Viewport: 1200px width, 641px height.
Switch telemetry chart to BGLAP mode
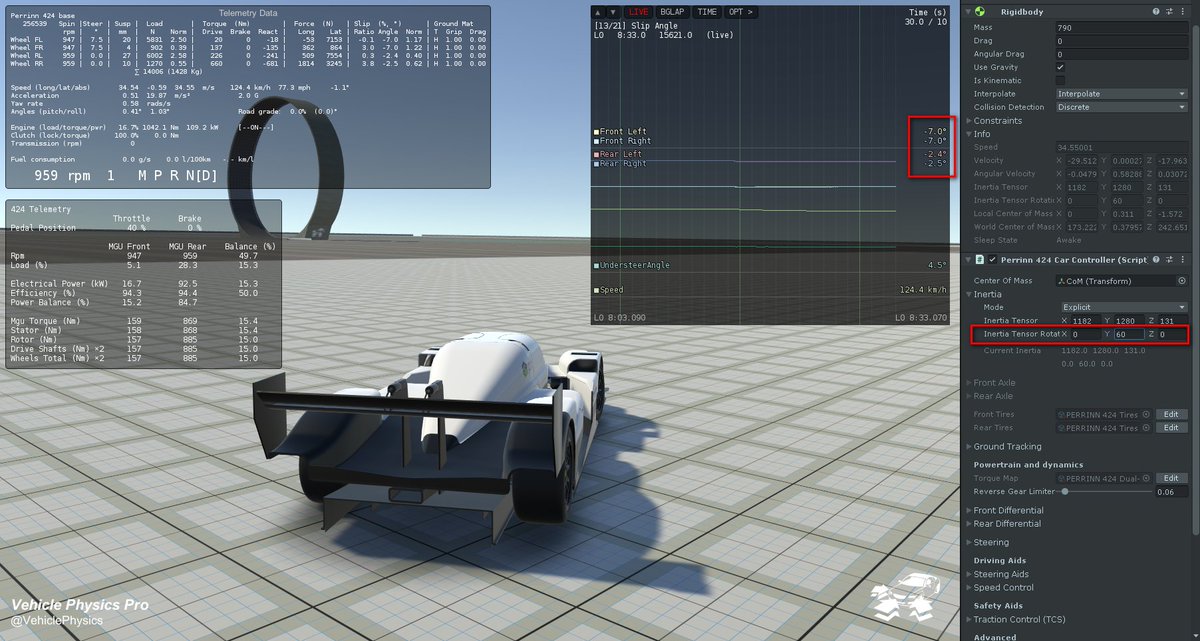[673, 12]
